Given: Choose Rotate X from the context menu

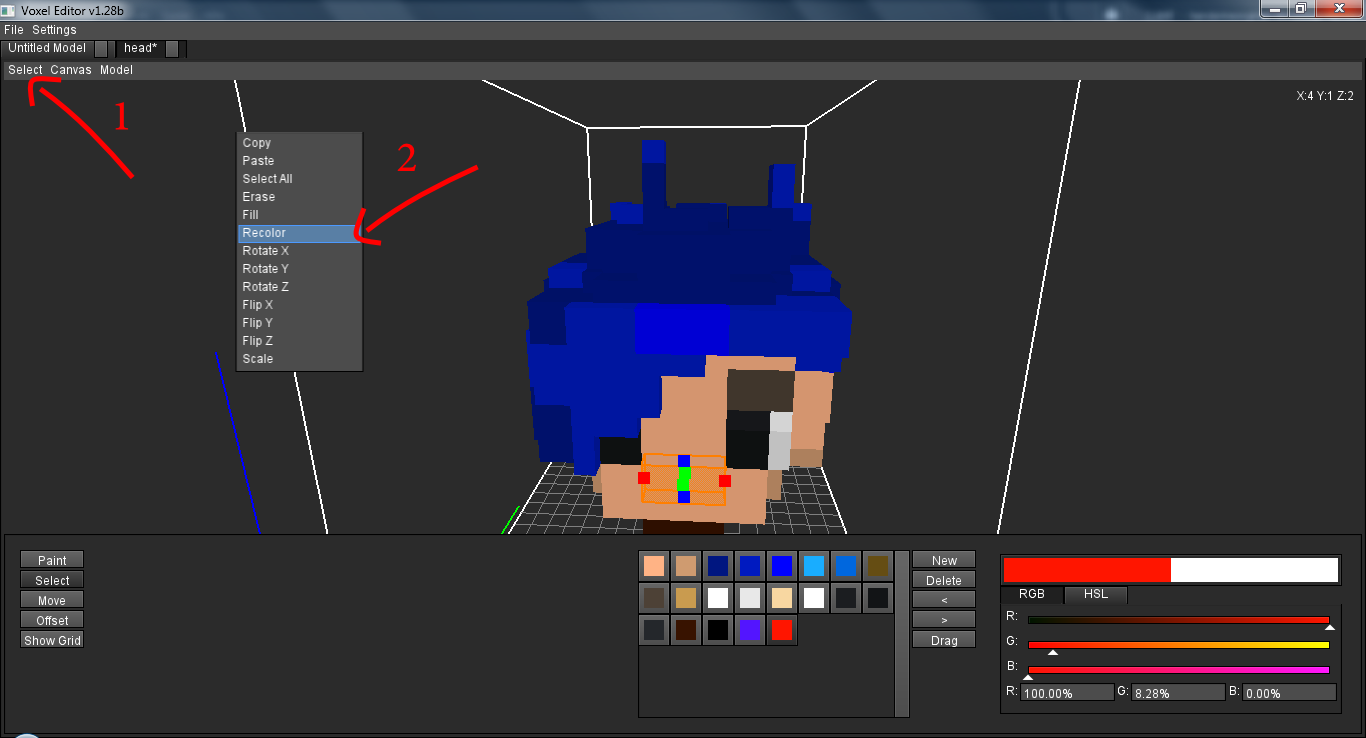Looking at the screenshot, I should pos(299,251).
